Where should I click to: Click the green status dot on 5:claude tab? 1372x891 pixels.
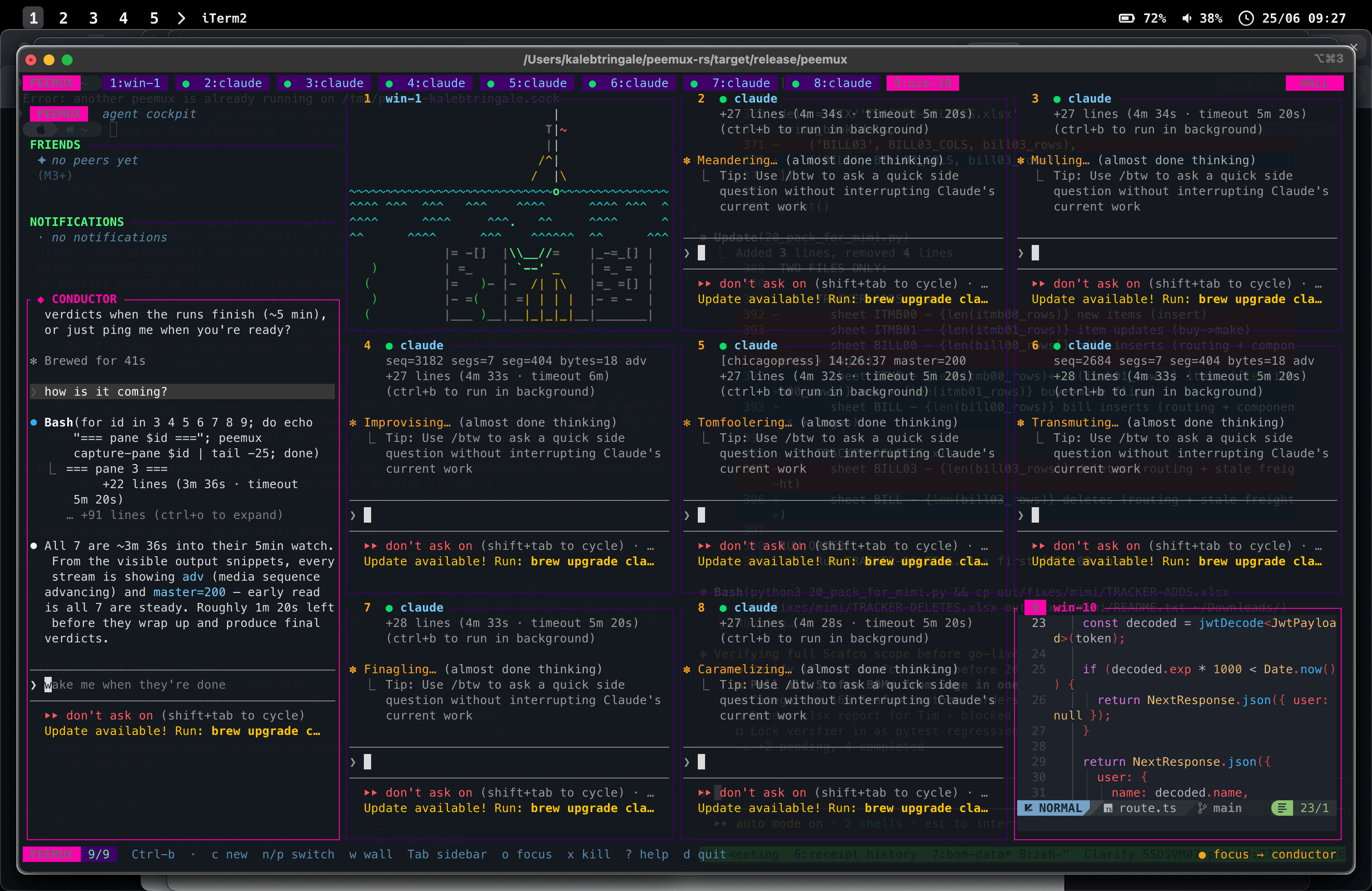(x=490, y=83)
